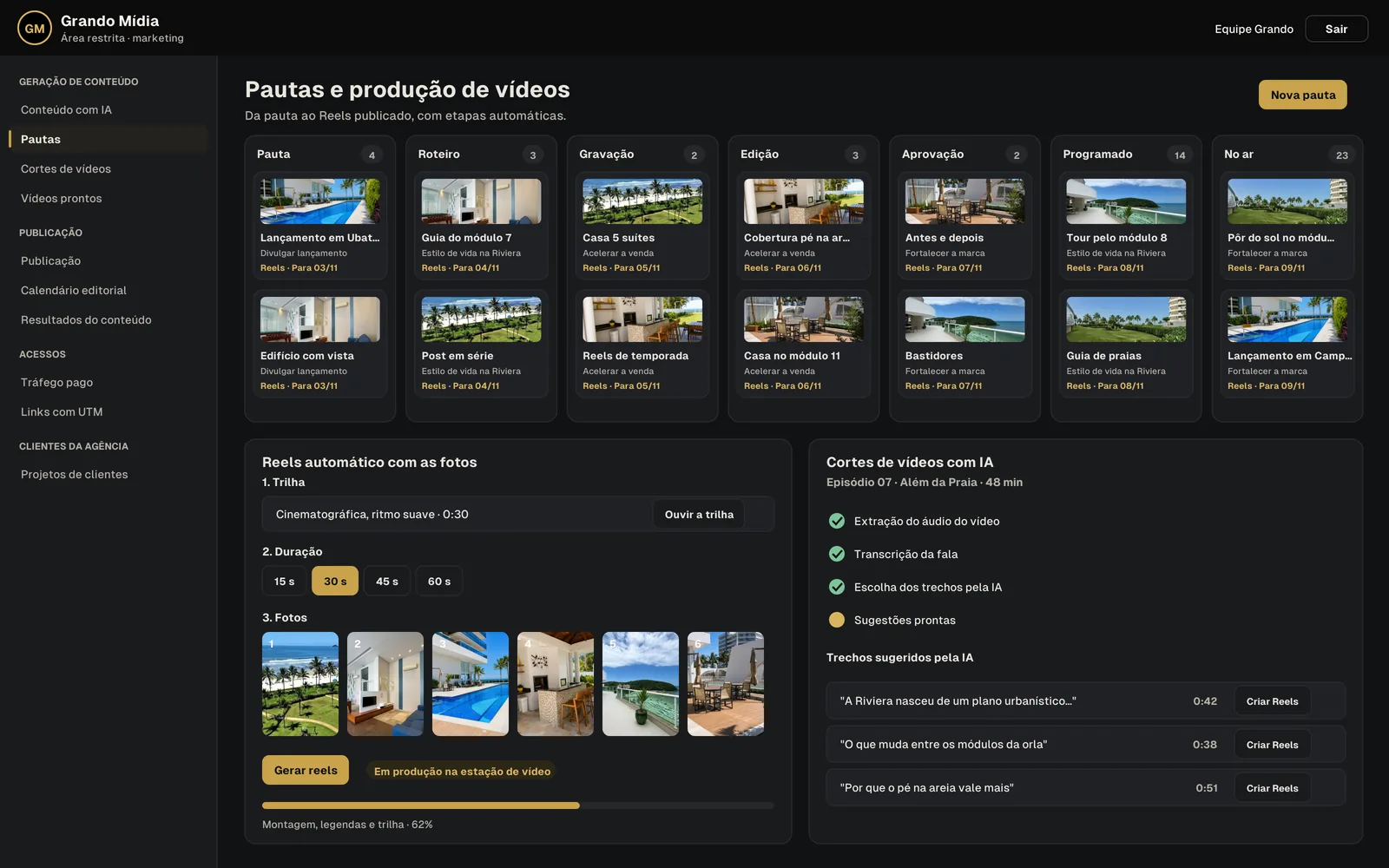Select the 15 s duration option
The height and width of the screenshot is (868, 1389).
tap(285, 581)
